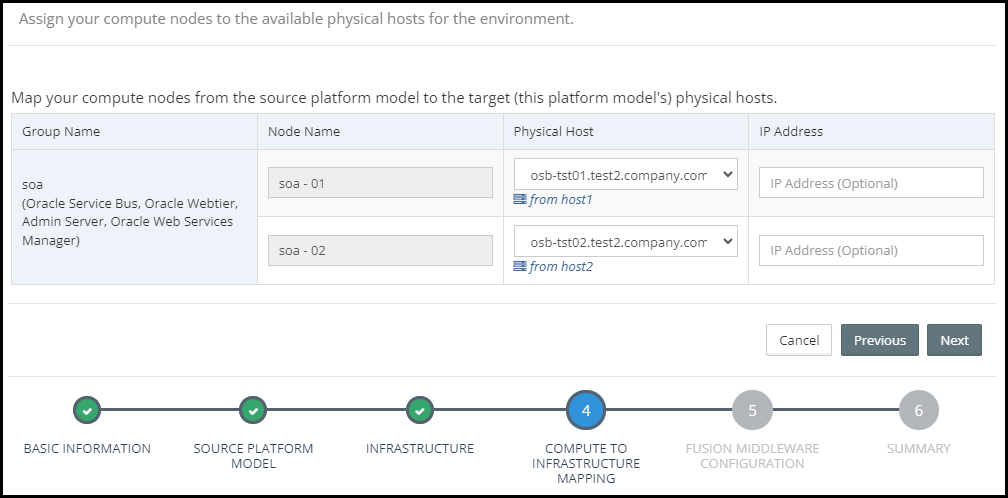Screen dimensions: 1008x498
Task: Proceed with the Next button
Action: click(x=954, y=340)
